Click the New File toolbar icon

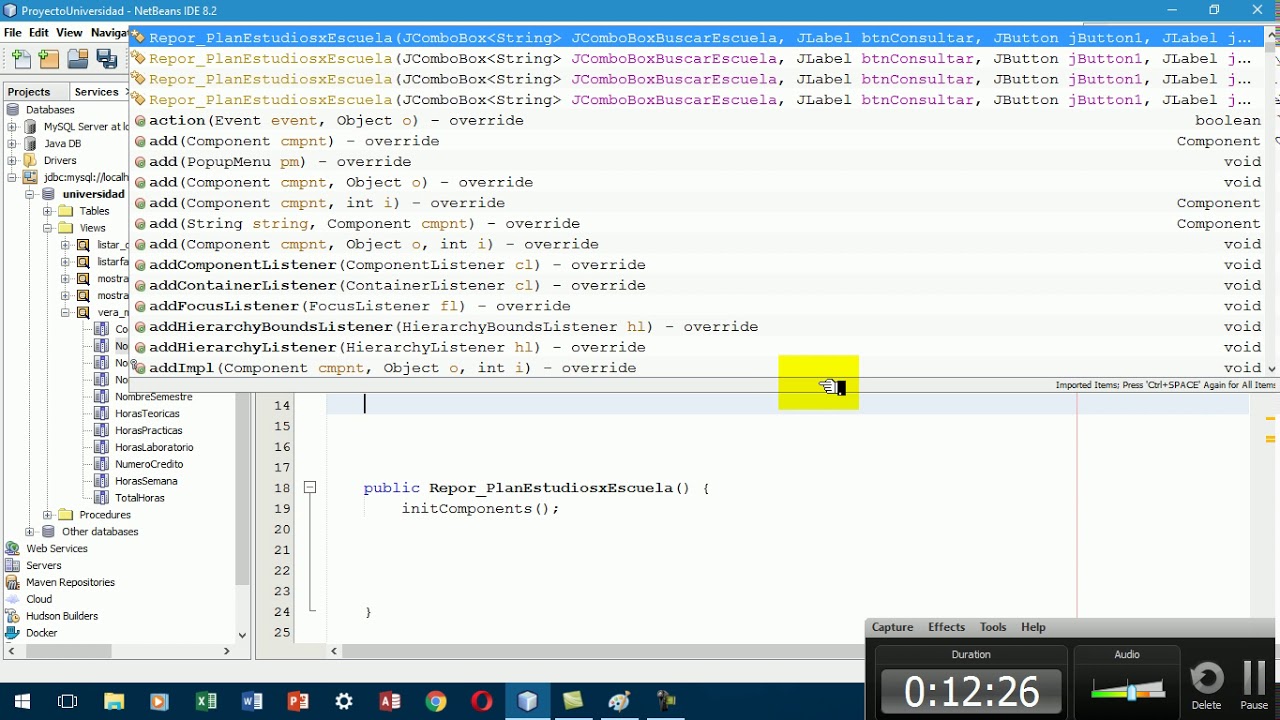pyautogui.click(x=21, y=60)
